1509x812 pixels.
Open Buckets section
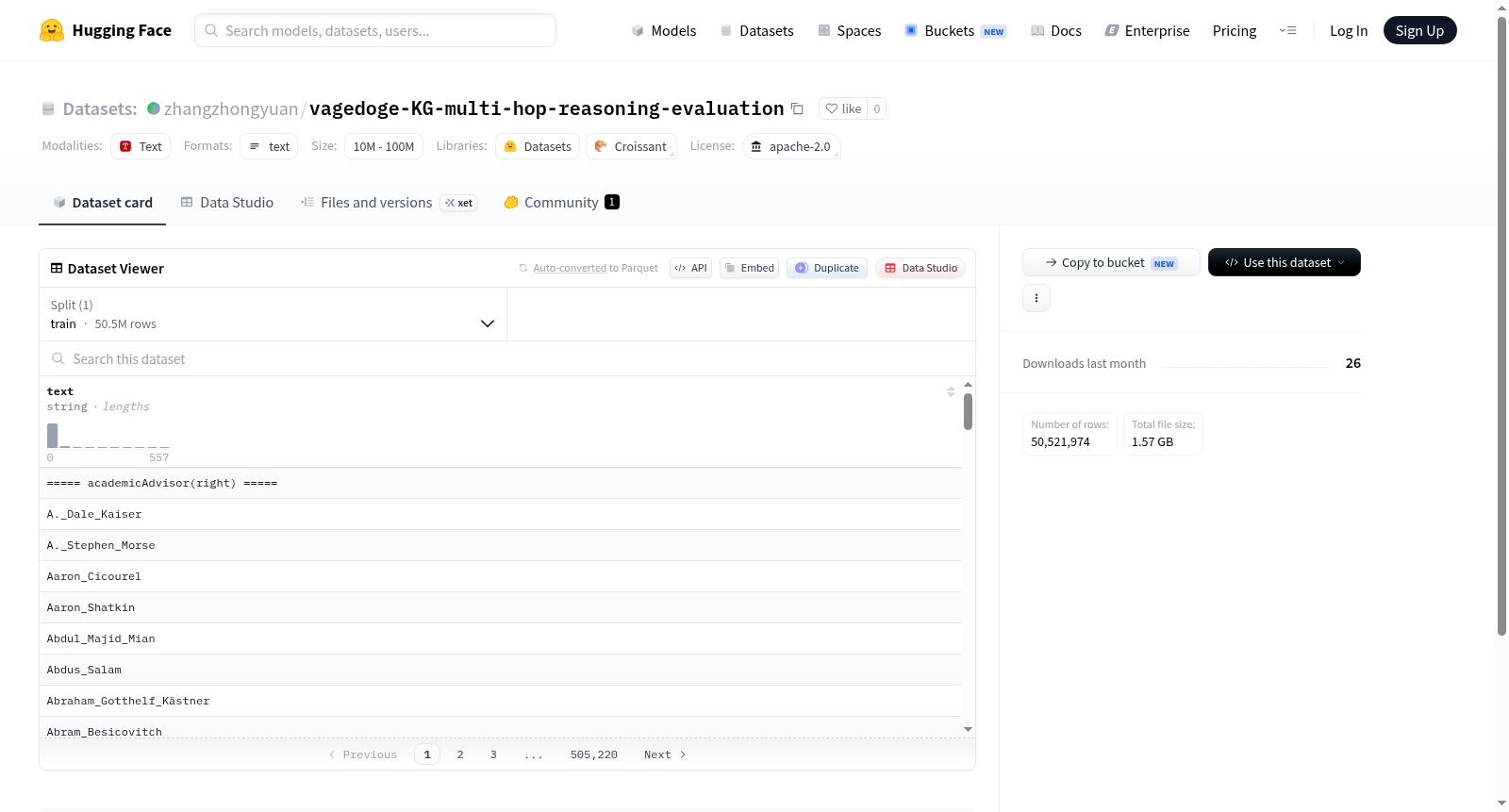[955, 30]
